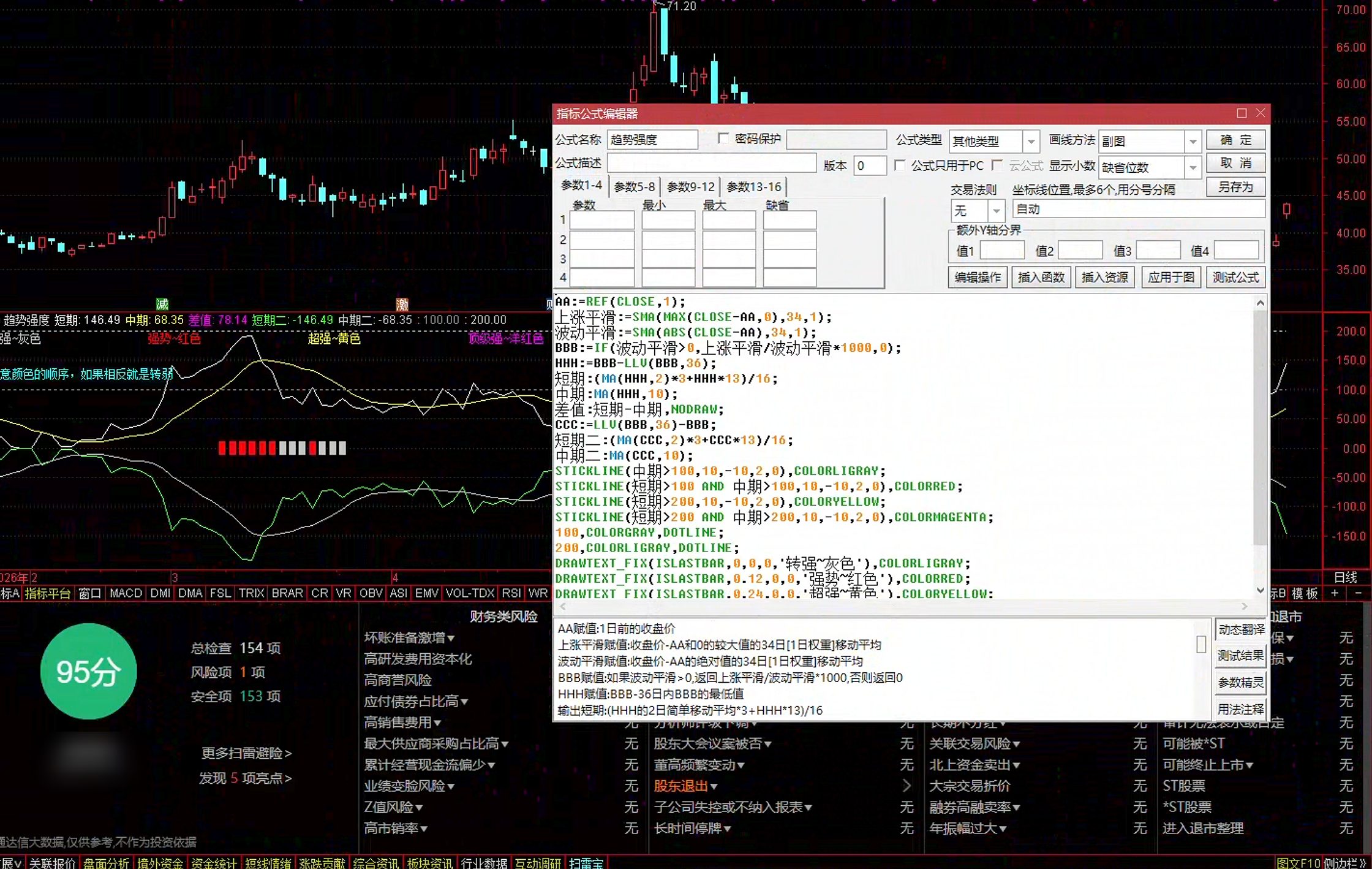Maximize the formula editor window
Screen dimensions: 1372x869
(1242, 113)
